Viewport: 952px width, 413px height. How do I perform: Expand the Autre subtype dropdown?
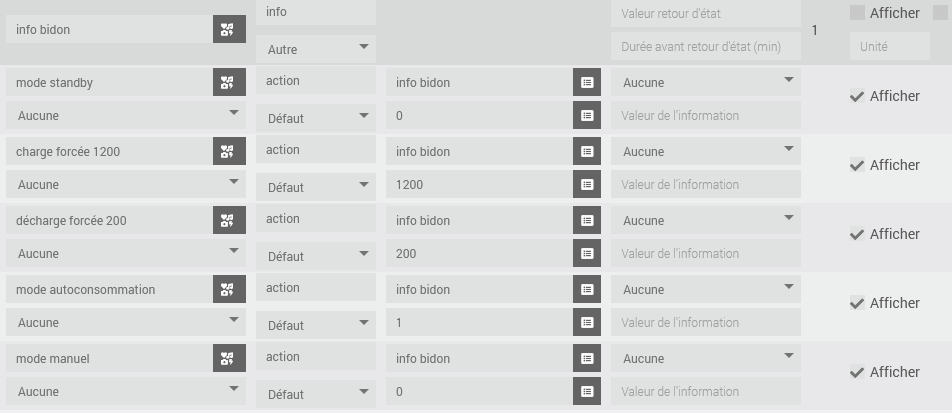(315, 49)
